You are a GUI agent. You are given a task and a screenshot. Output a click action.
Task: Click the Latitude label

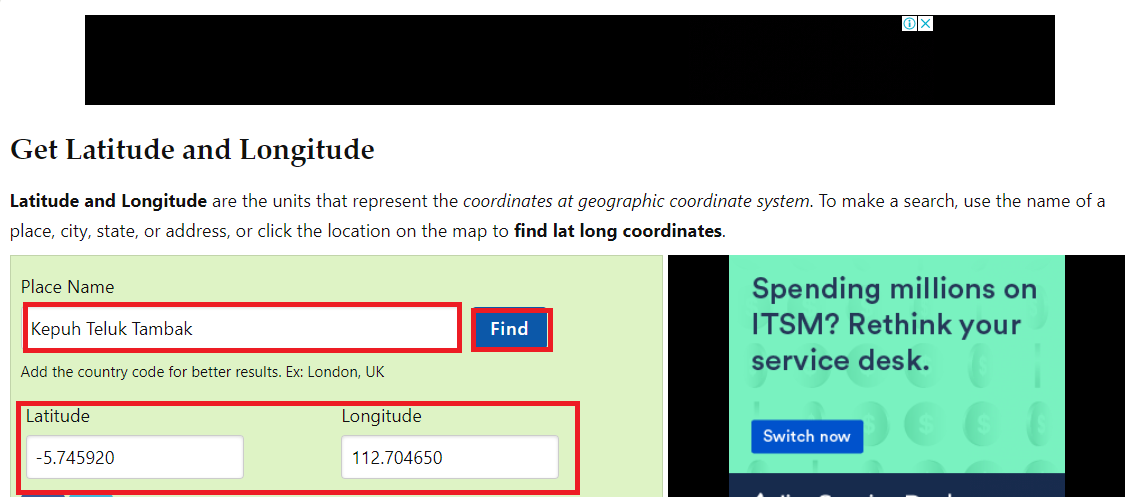[x=58, y=416]
